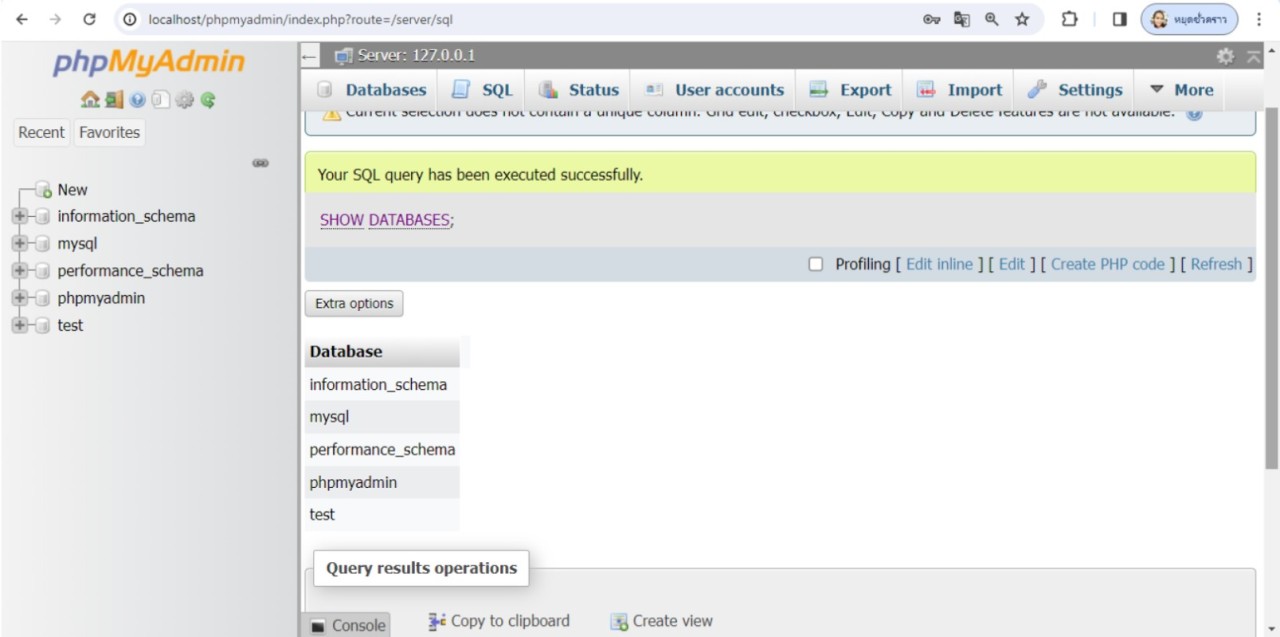This screenshot has height=637, width=1280.
Task: Click the navigation panel settings gear icon
Action: click(x=185, y=100)
